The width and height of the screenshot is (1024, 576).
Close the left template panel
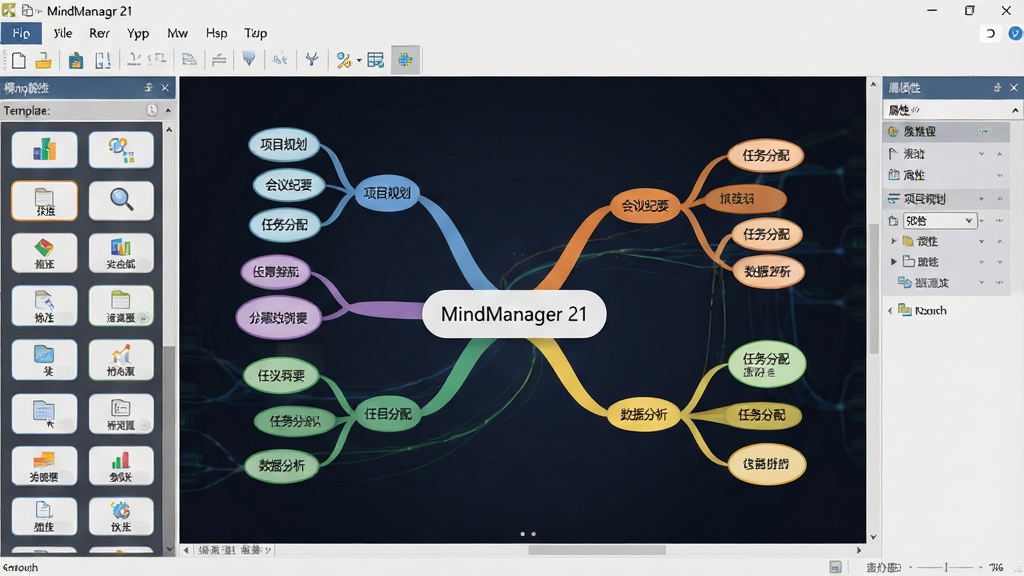point(165,88)
